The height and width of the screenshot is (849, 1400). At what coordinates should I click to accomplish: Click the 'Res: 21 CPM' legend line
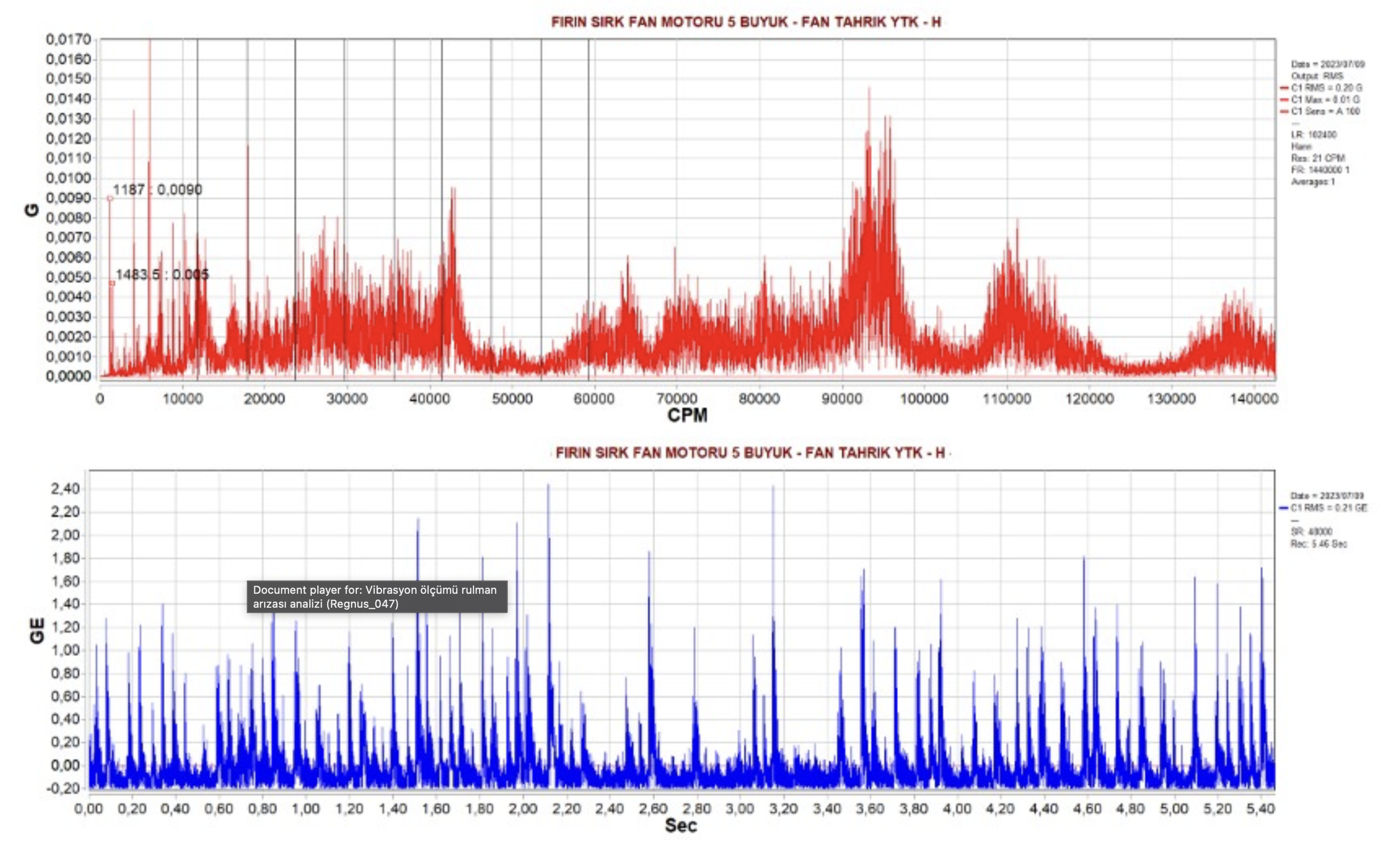click(x=1318, y=158)
